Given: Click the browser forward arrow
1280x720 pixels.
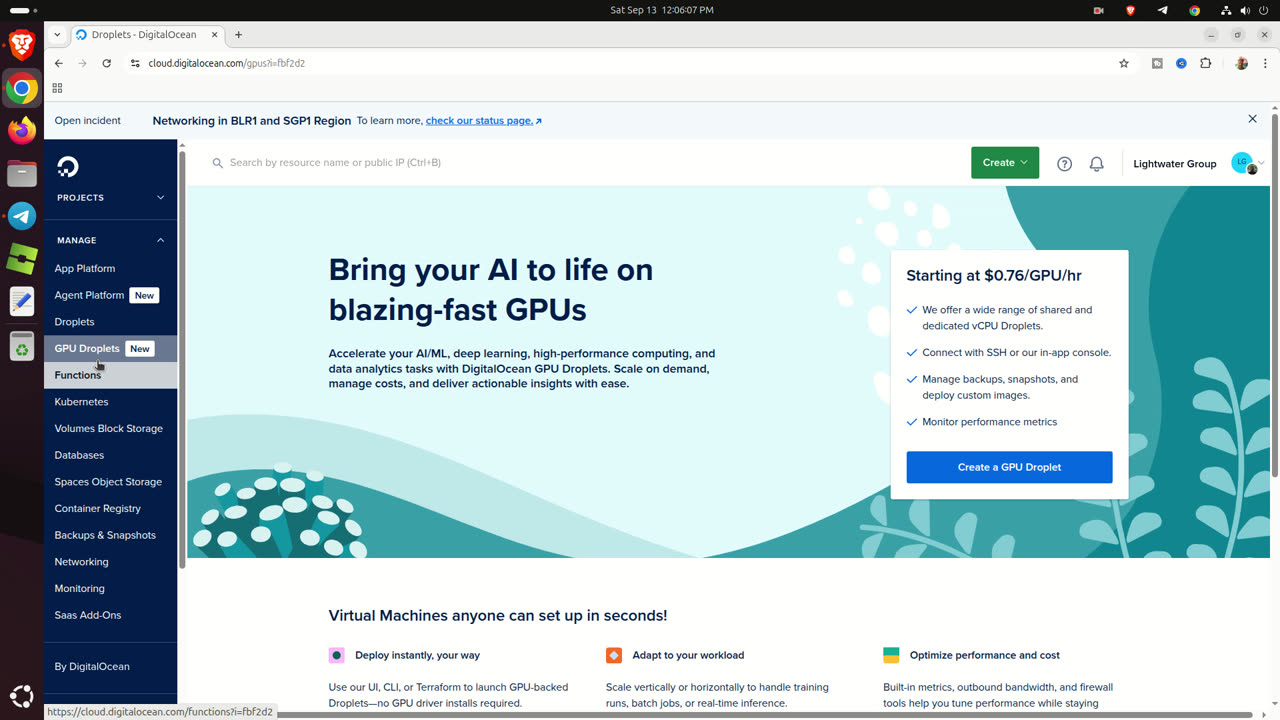Looking at the screenshot, I should coord(83,63).
